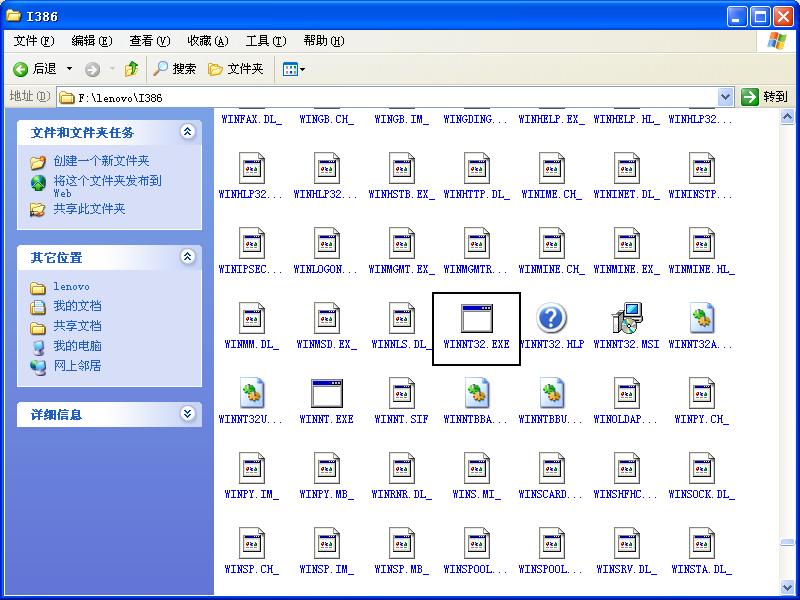Image resolution: width=800 pixels, height=600 pixels.
Task: Open the 查看(V) menu
Action: pos(149,41)
